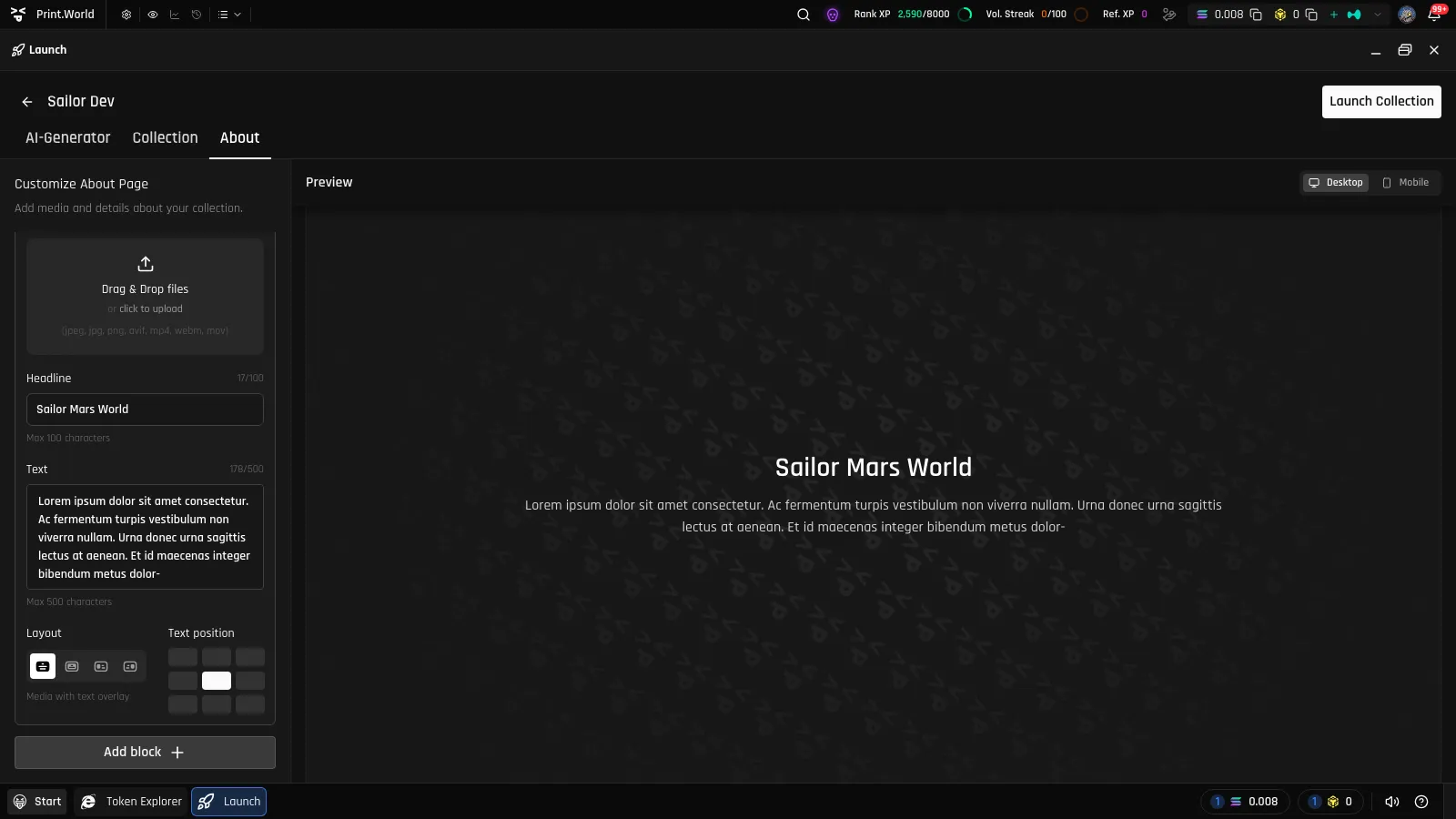Image resolution: width=1456 pixels, height=819 pixels.
Task: Click the Customize About Page heading
Action: pos(81,184)
